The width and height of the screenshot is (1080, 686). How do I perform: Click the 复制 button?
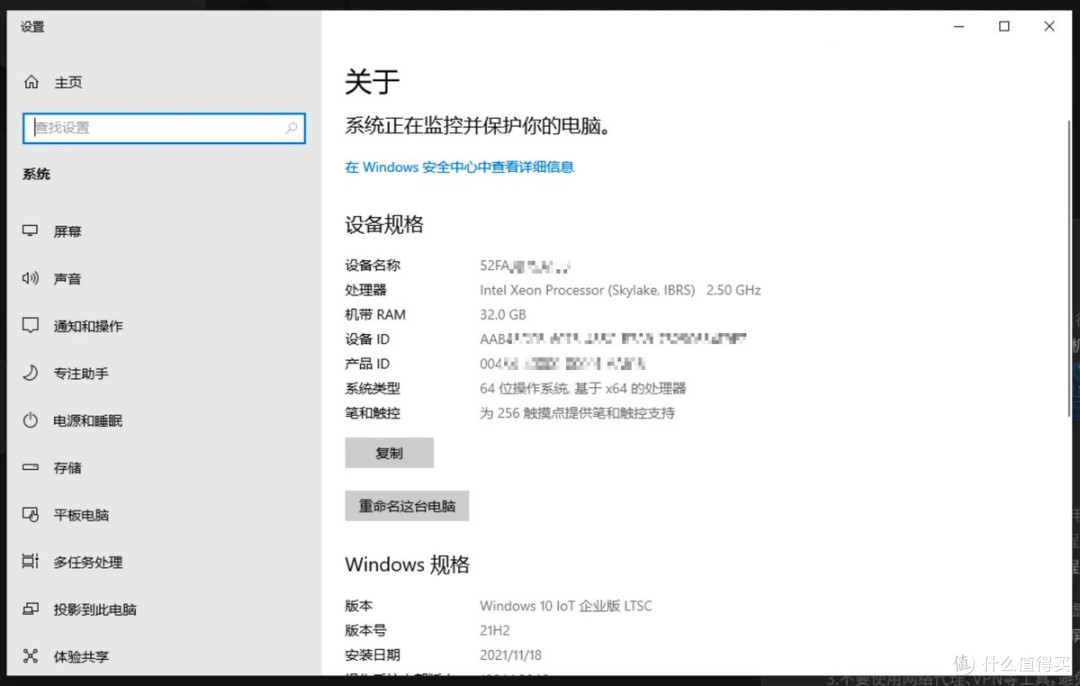[389, 453]
